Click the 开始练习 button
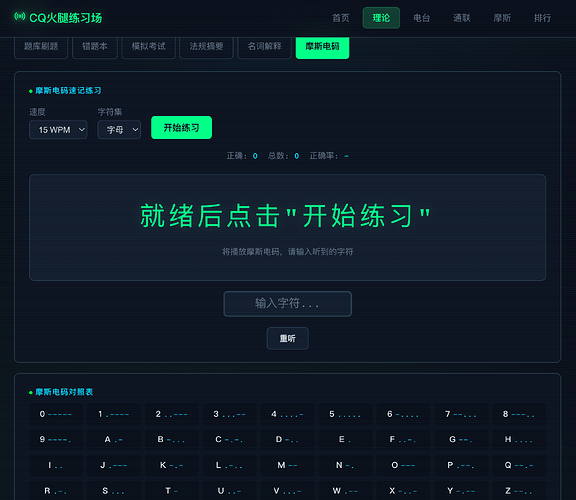The width and height of the screenshot is (576, 500). (181, 128)
